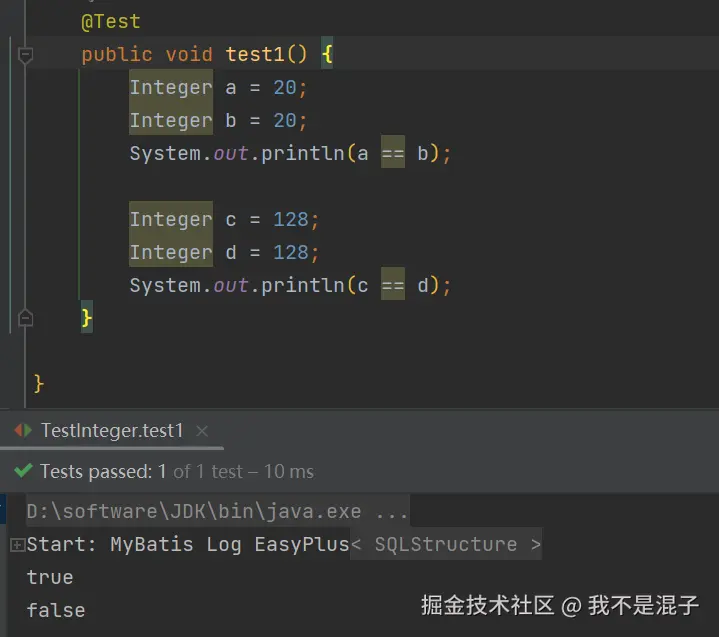Select the TestInteger.test1 run tab
The width and height of the screenshot is (719, 637).
(112, 431)
